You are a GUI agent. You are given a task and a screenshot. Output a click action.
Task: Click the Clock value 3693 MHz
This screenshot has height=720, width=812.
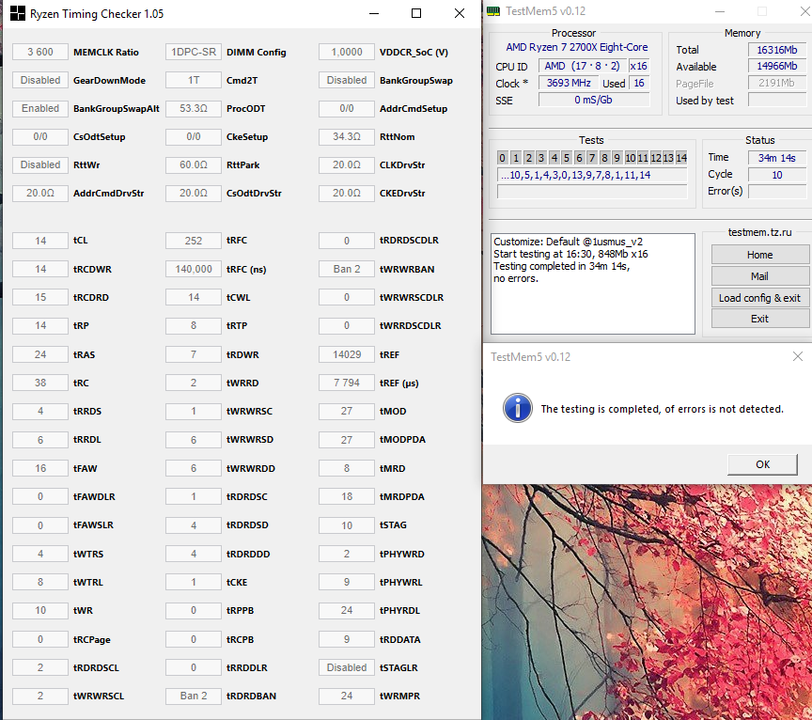569,83
